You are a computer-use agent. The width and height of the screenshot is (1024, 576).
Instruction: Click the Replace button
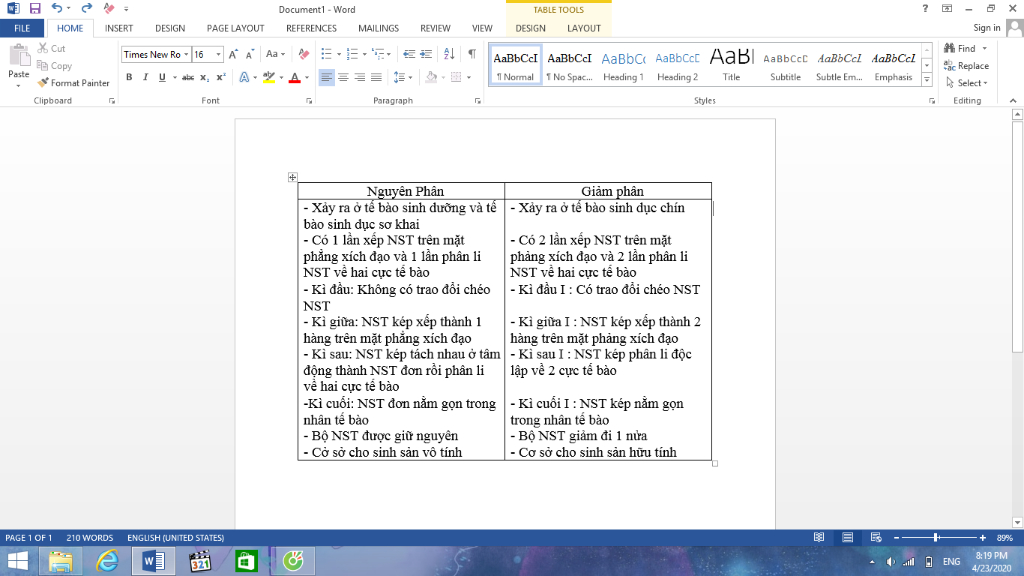[966, 66]
